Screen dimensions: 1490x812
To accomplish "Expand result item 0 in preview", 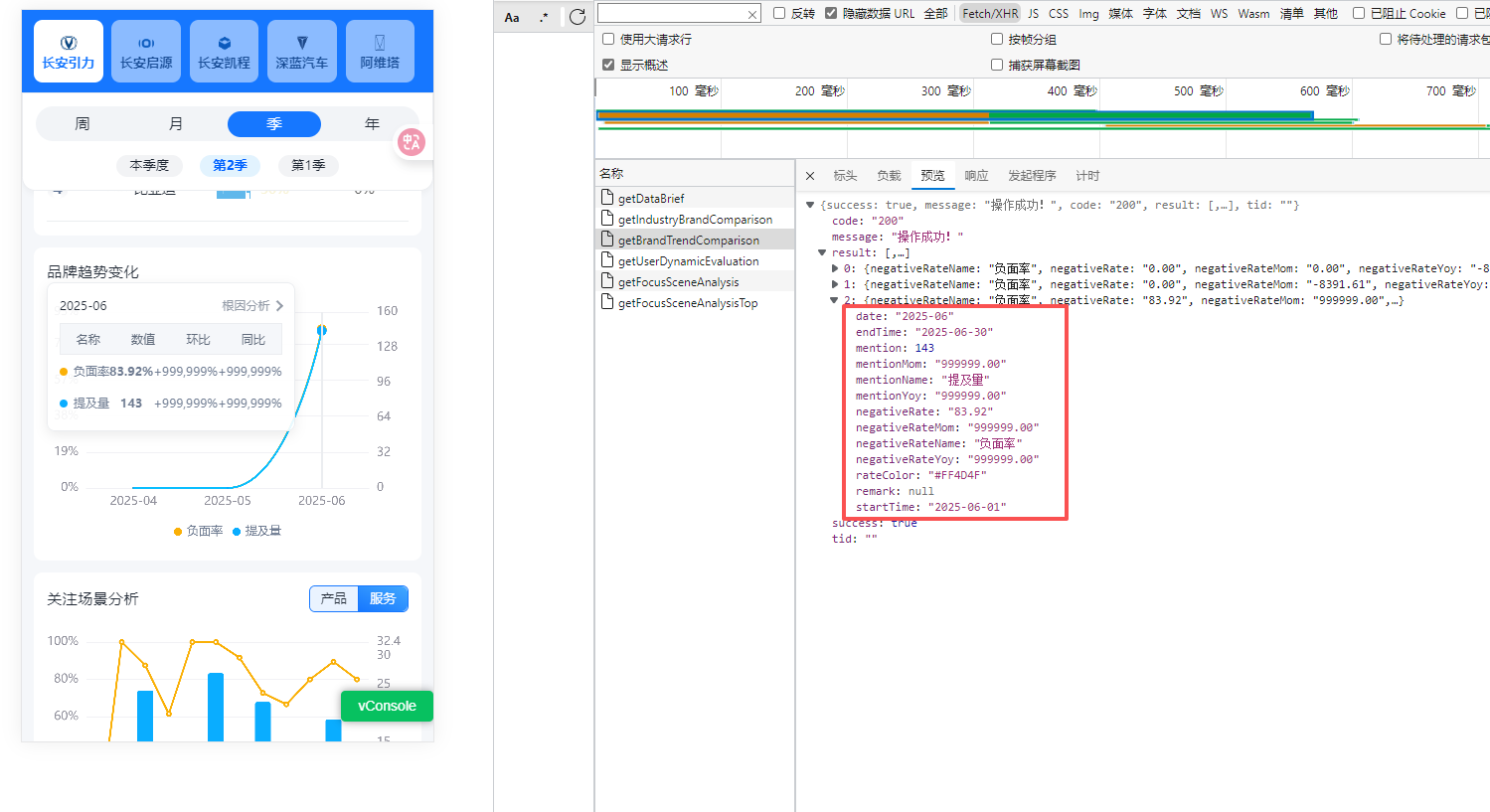I will click(835, 268).
